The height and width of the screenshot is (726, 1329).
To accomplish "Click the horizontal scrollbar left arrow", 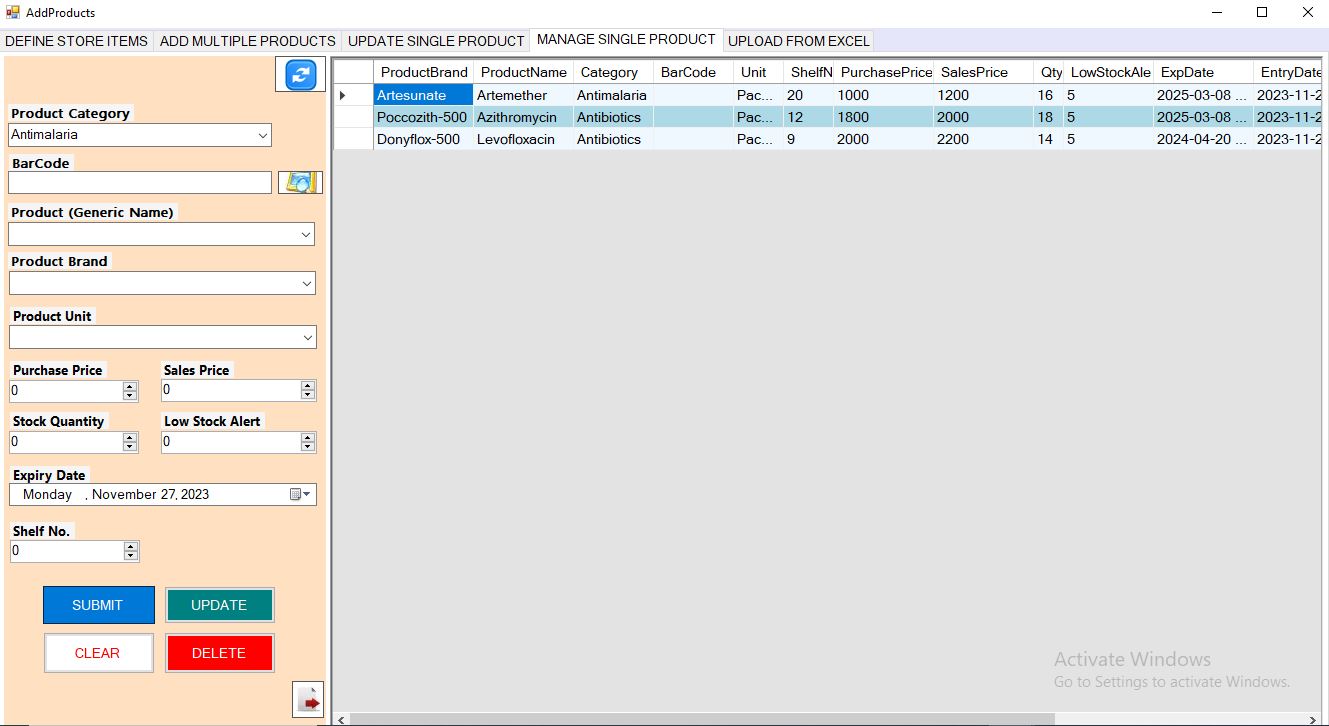I will 342,719.
